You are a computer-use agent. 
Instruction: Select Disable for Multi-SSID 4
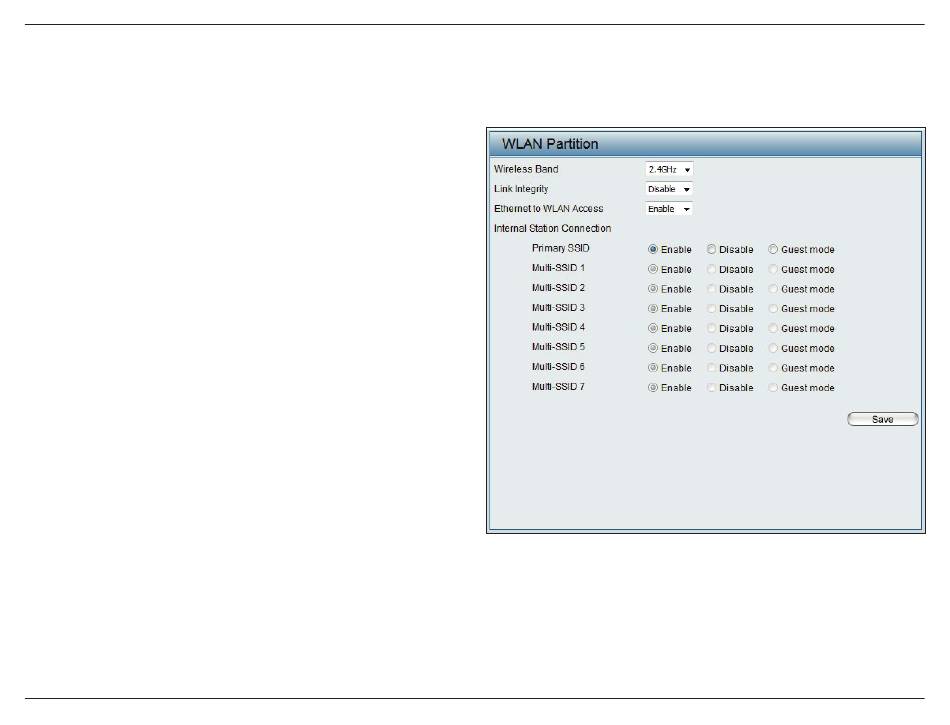(x=711, y=328)
